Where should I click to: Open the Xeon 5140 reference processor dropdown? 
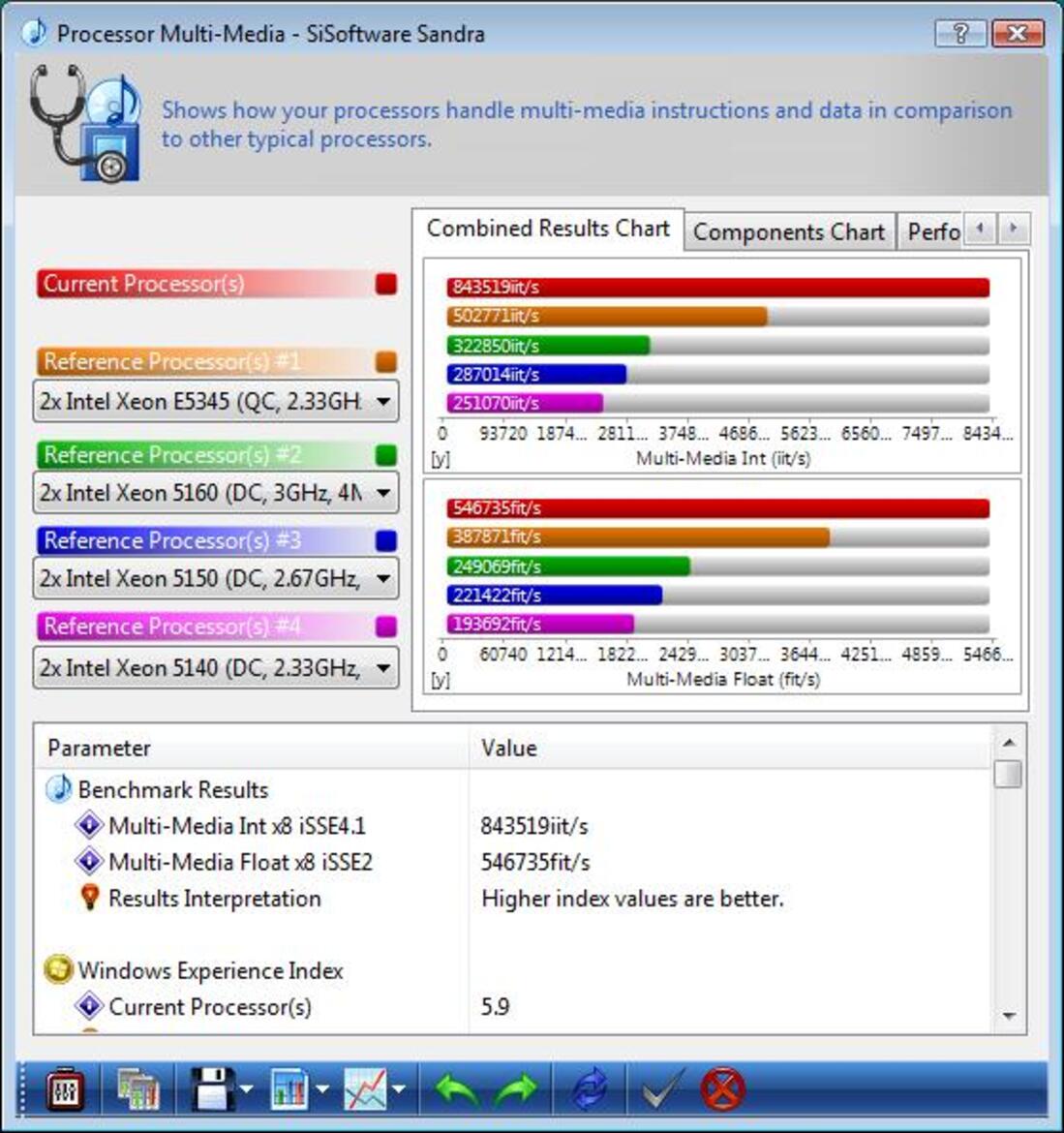click(x=215, y=667)
